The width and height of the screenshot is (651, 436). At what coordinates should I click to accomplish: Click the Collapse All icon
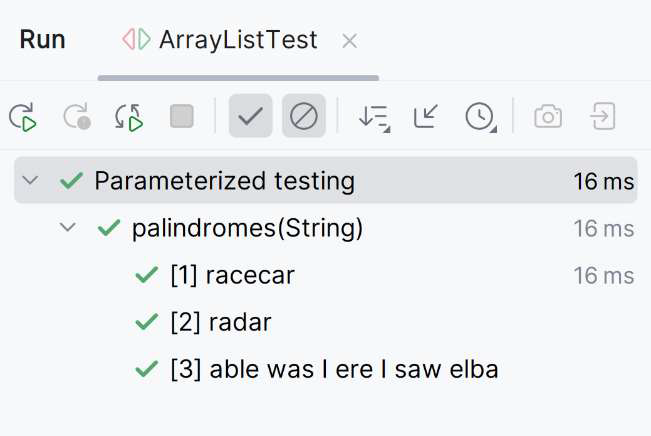point(426,116)
